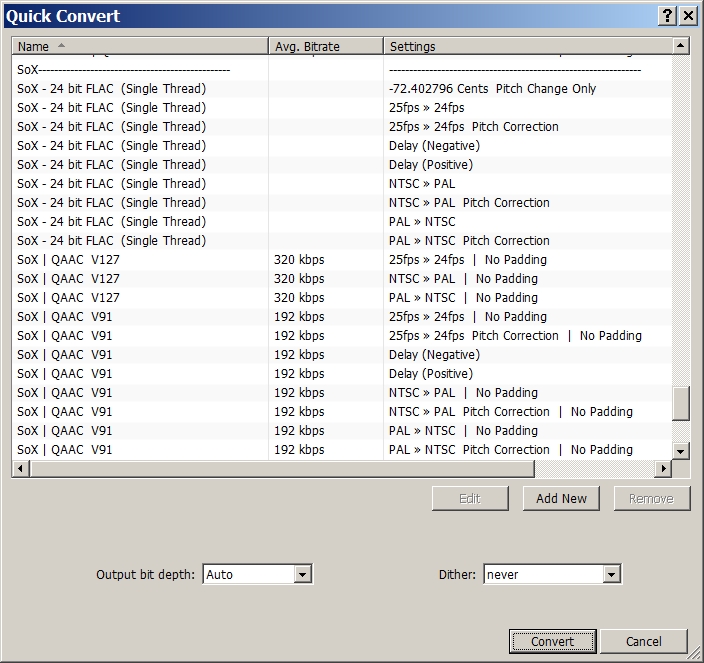Screen dimensions: 704x663
Task: Click the vertical scrollbar up arrow
Action: pos(681,46)
